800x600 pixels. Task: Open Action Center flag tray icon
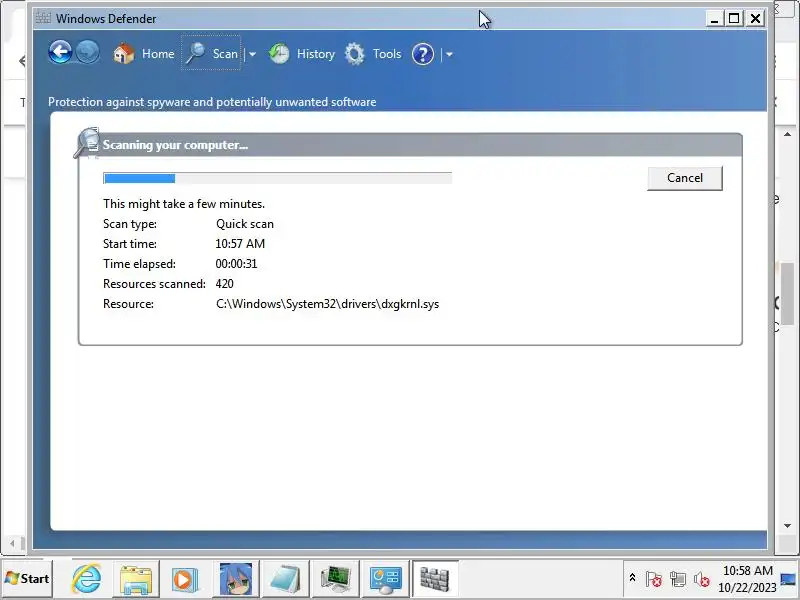point(653,579)
